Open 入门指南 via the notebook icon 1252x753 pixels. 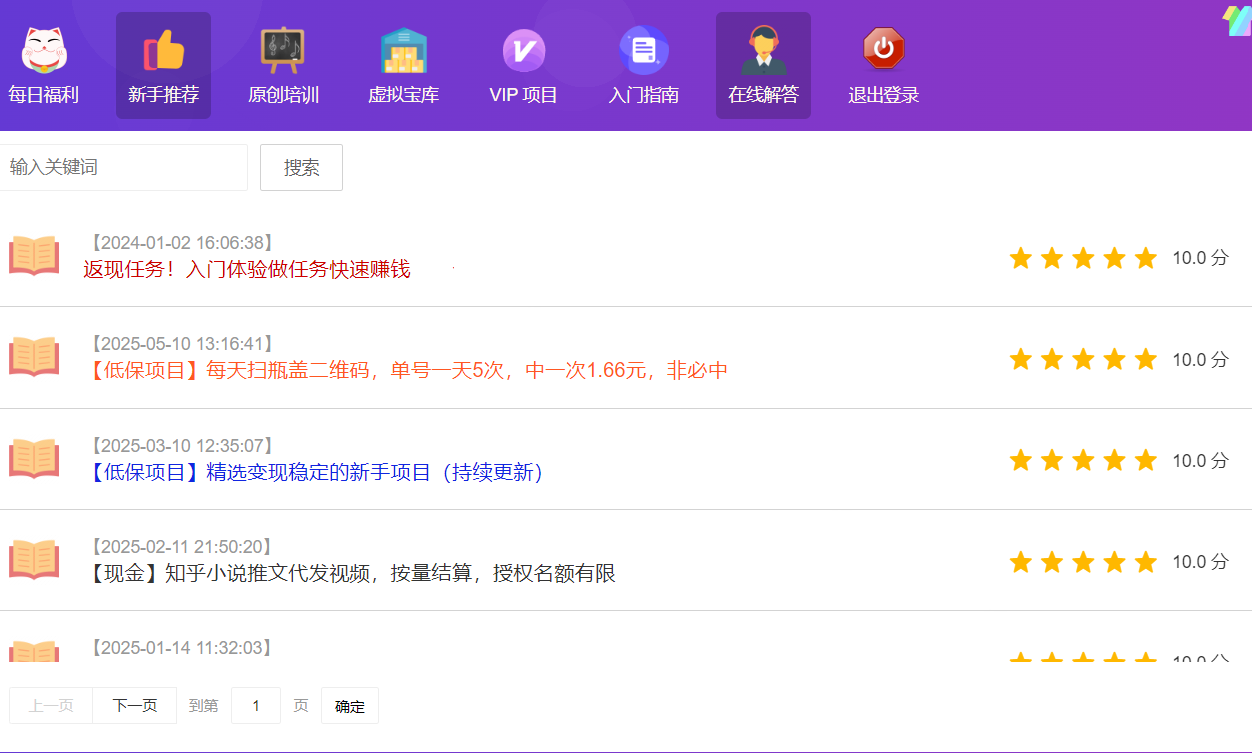[643, 49]
